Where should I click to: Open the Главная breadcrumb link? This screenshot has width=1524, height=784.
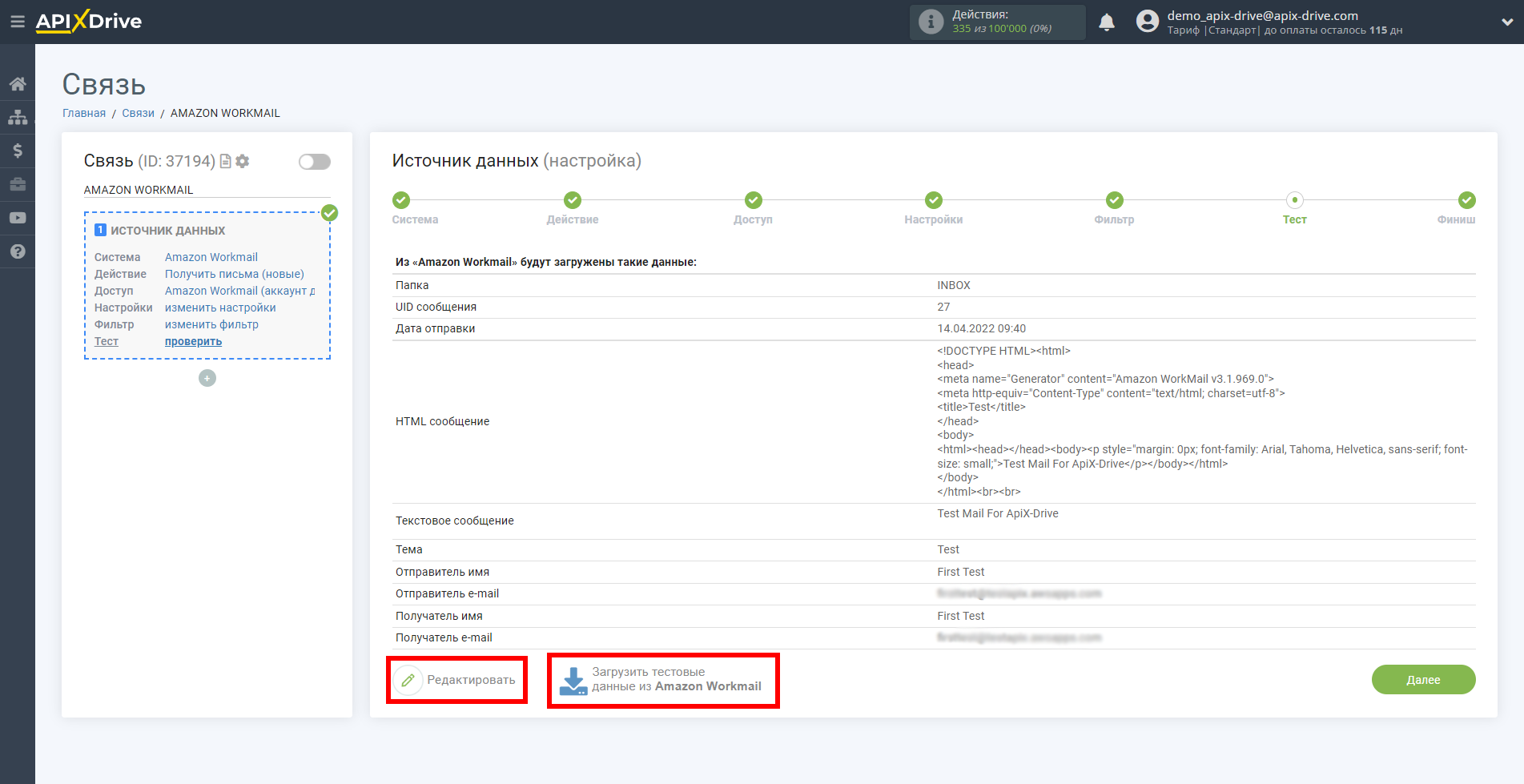click(x=84, y=113)
